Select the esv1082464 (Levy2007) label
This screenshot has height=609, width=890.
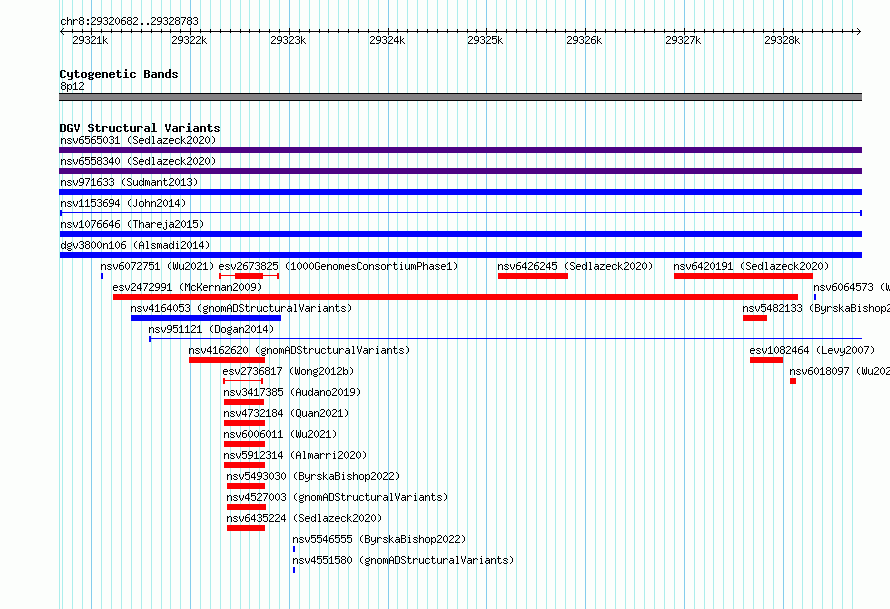[812, 350]
